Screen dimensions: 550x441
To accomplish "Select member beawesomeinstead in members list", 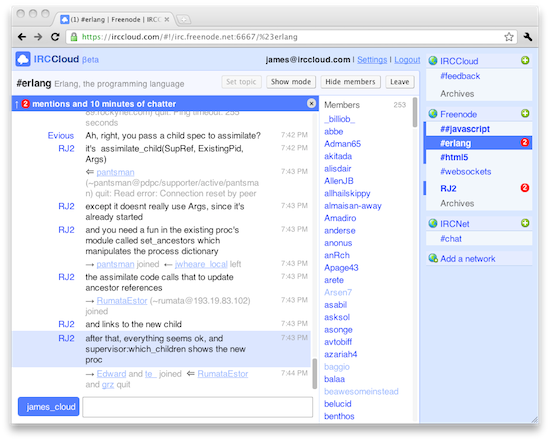I will (x=361, y=392).
